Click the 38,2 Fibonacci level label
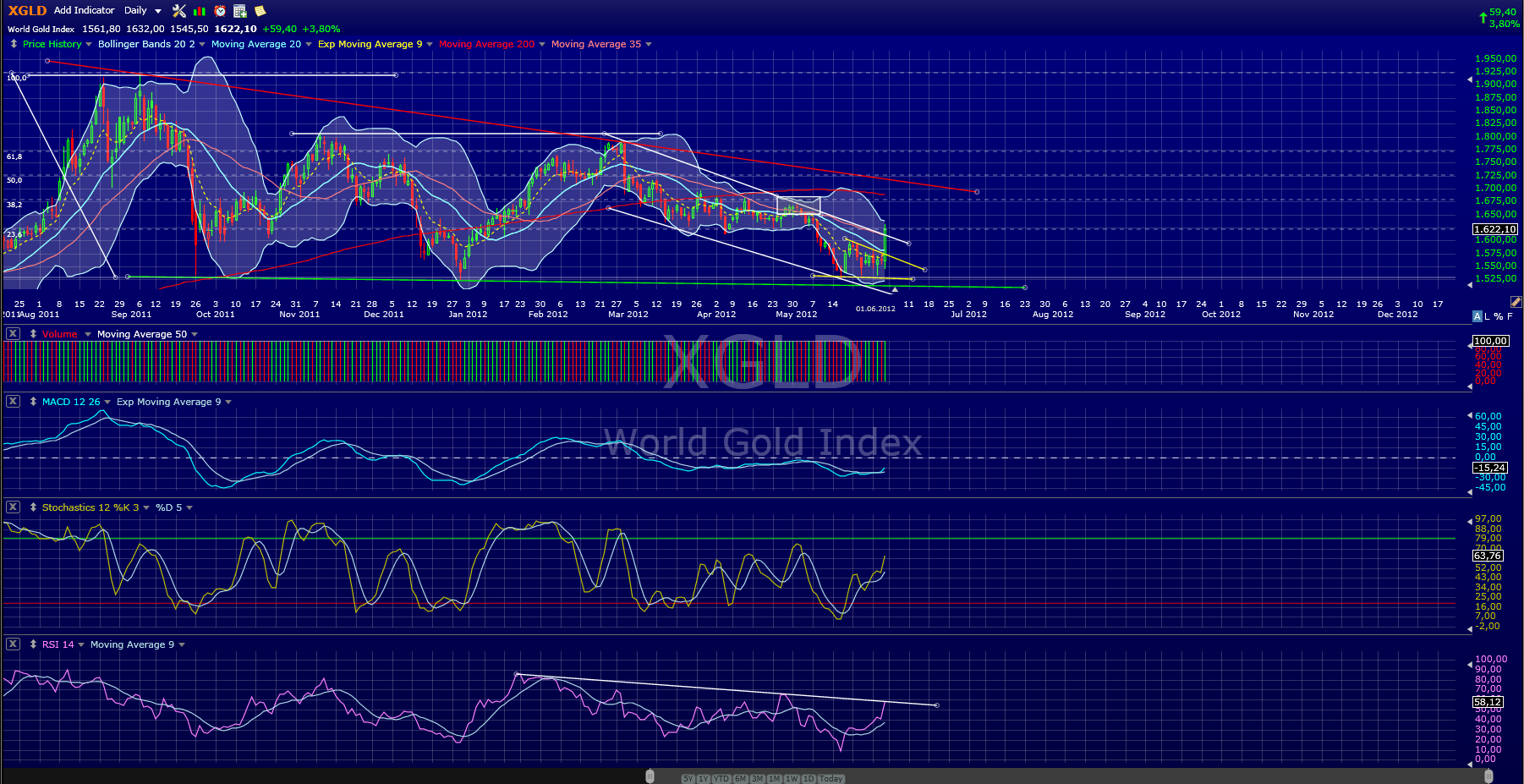This screenshot has height=784, width=1524. [x=14, y=205]
